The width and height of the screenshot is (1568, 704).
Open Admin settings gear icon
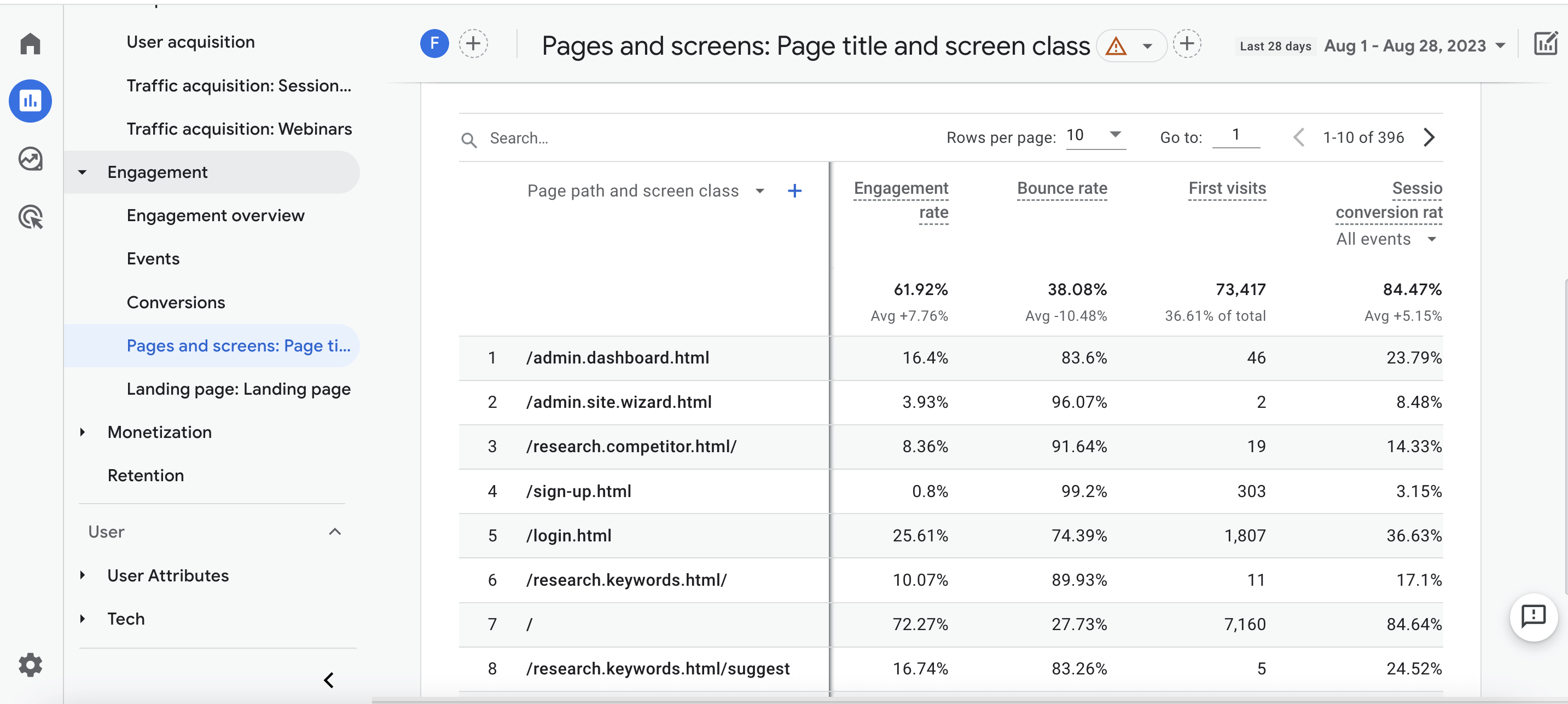click(x=30, y=665)
